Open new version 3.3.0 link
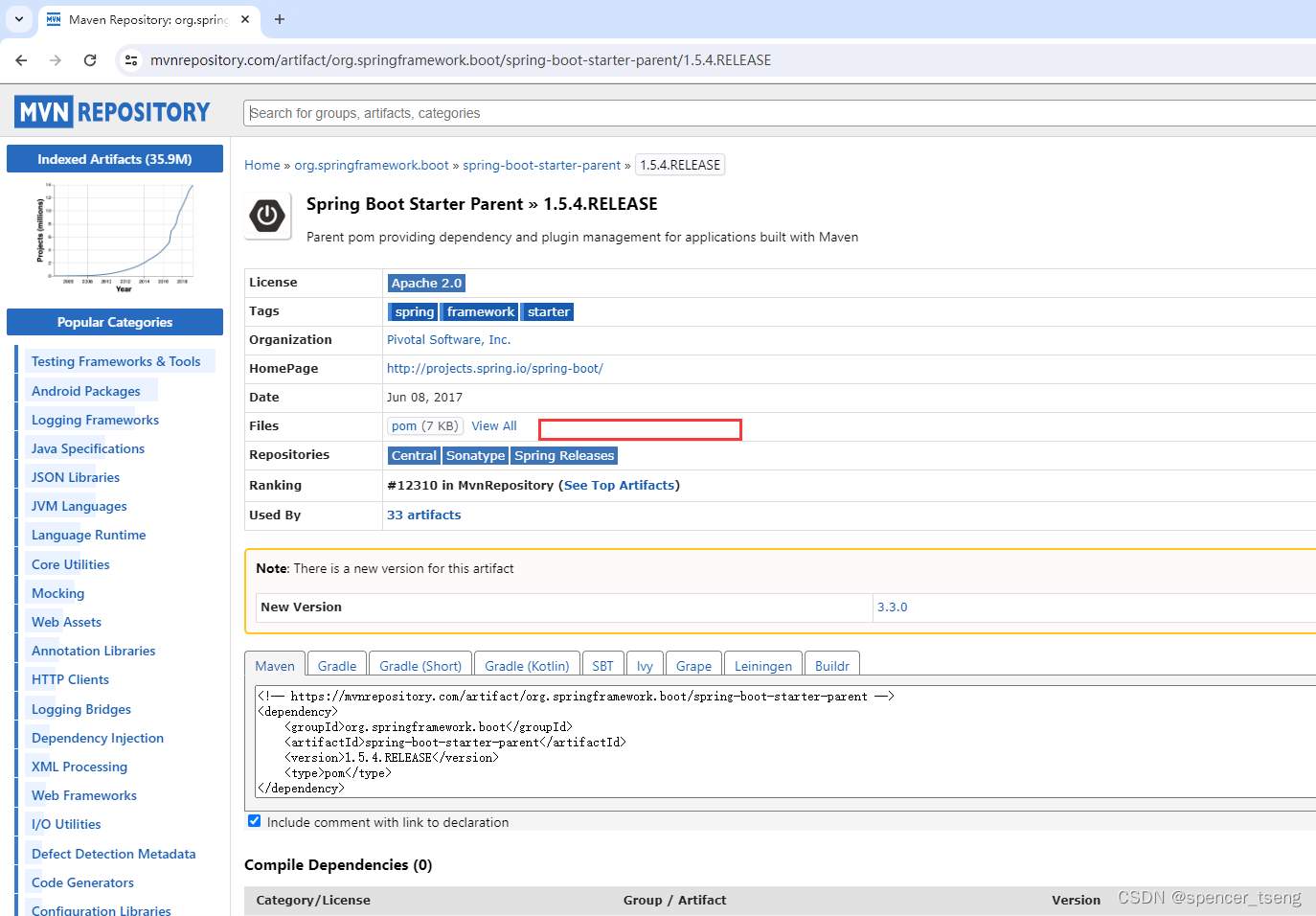Image resolution: width=1316 pixels, height=916 pixels. pos(893,607)
